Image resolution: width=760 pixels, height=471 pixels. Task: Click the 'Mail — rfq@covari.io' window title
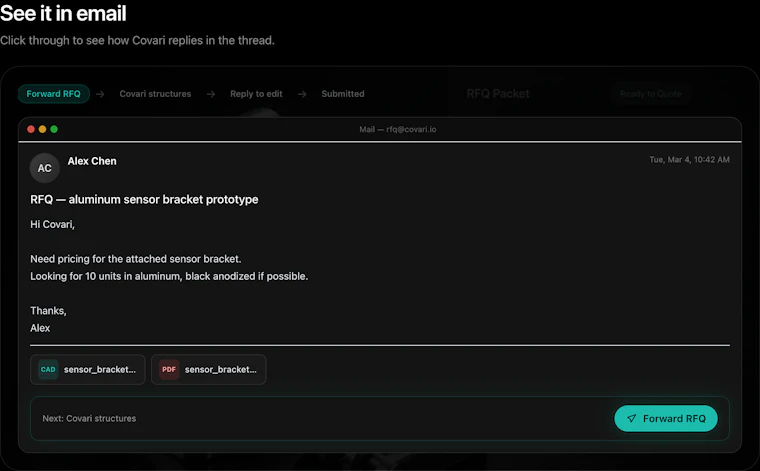(397, 129)
